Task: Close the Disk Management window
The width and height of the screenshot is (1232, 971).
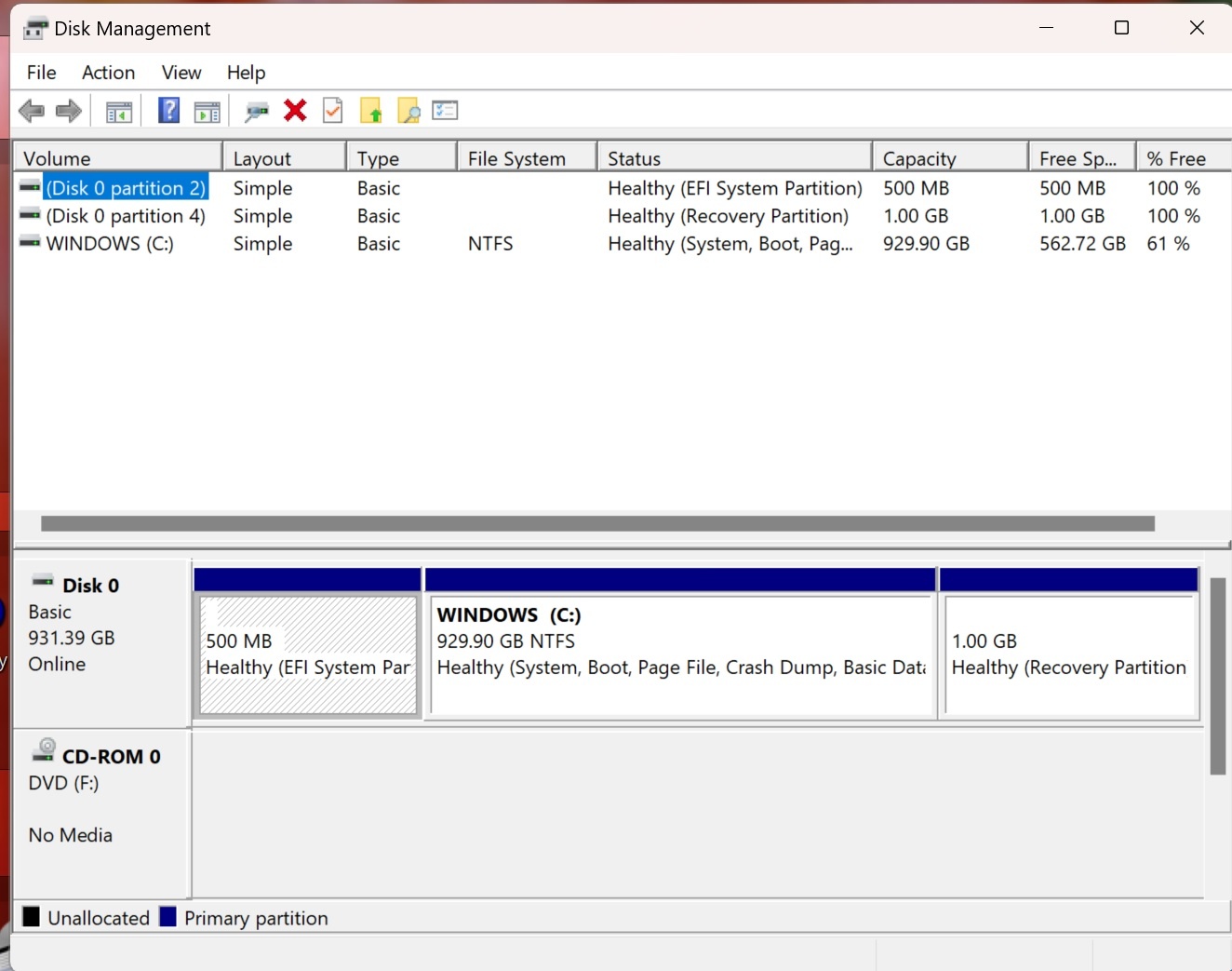Action: [x=1198, y=28]
